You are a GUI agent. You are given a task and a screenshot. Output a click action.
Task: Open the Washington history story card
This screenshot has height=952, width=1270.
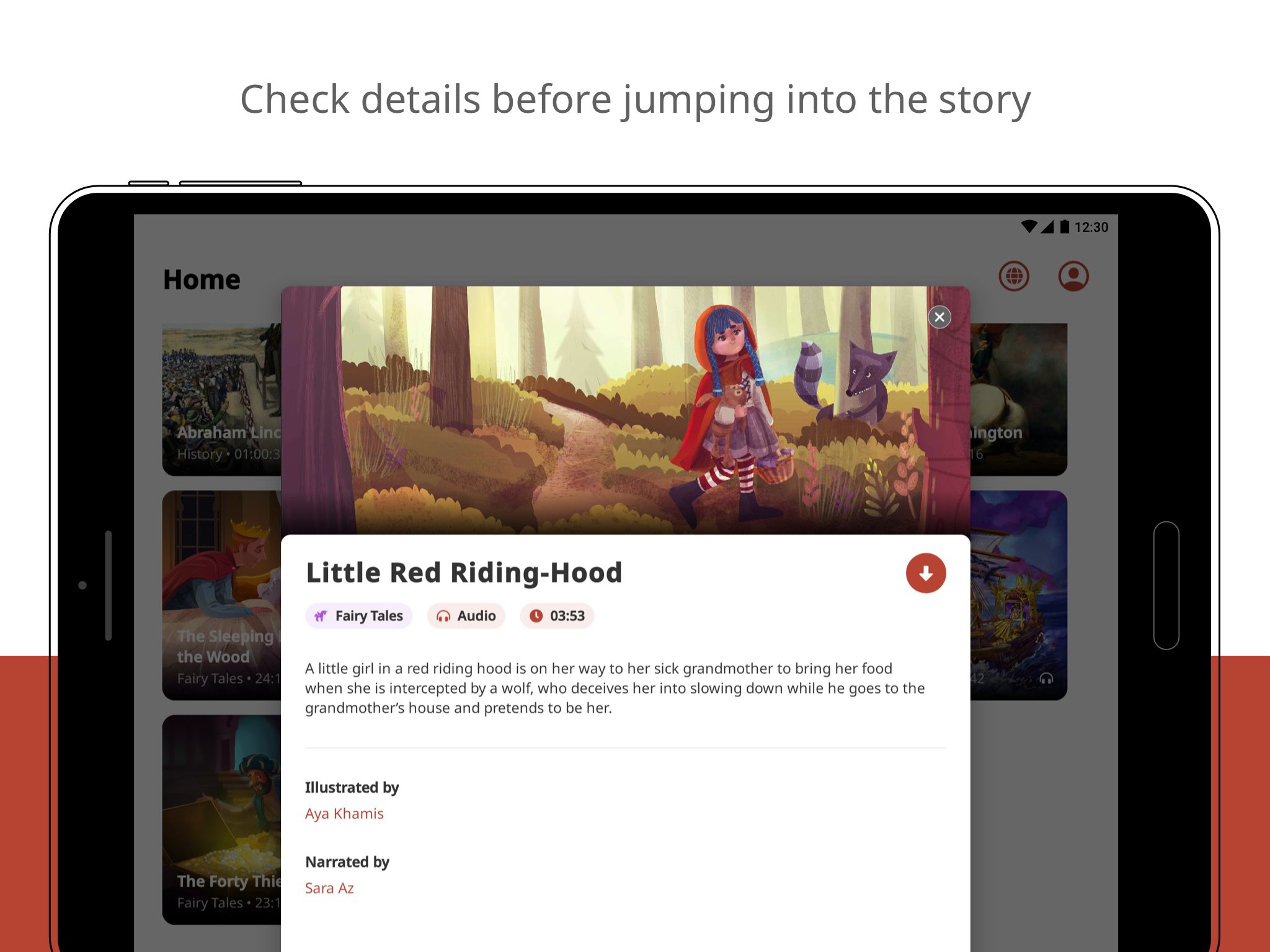click(x=1018, y=400)
